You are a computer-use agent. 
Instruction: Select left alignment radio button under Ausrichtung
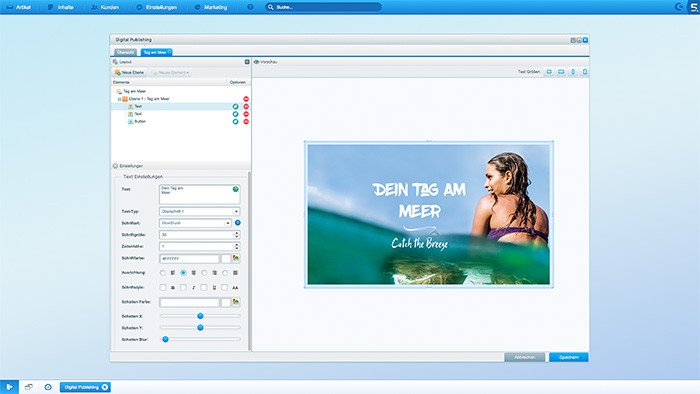162,273
